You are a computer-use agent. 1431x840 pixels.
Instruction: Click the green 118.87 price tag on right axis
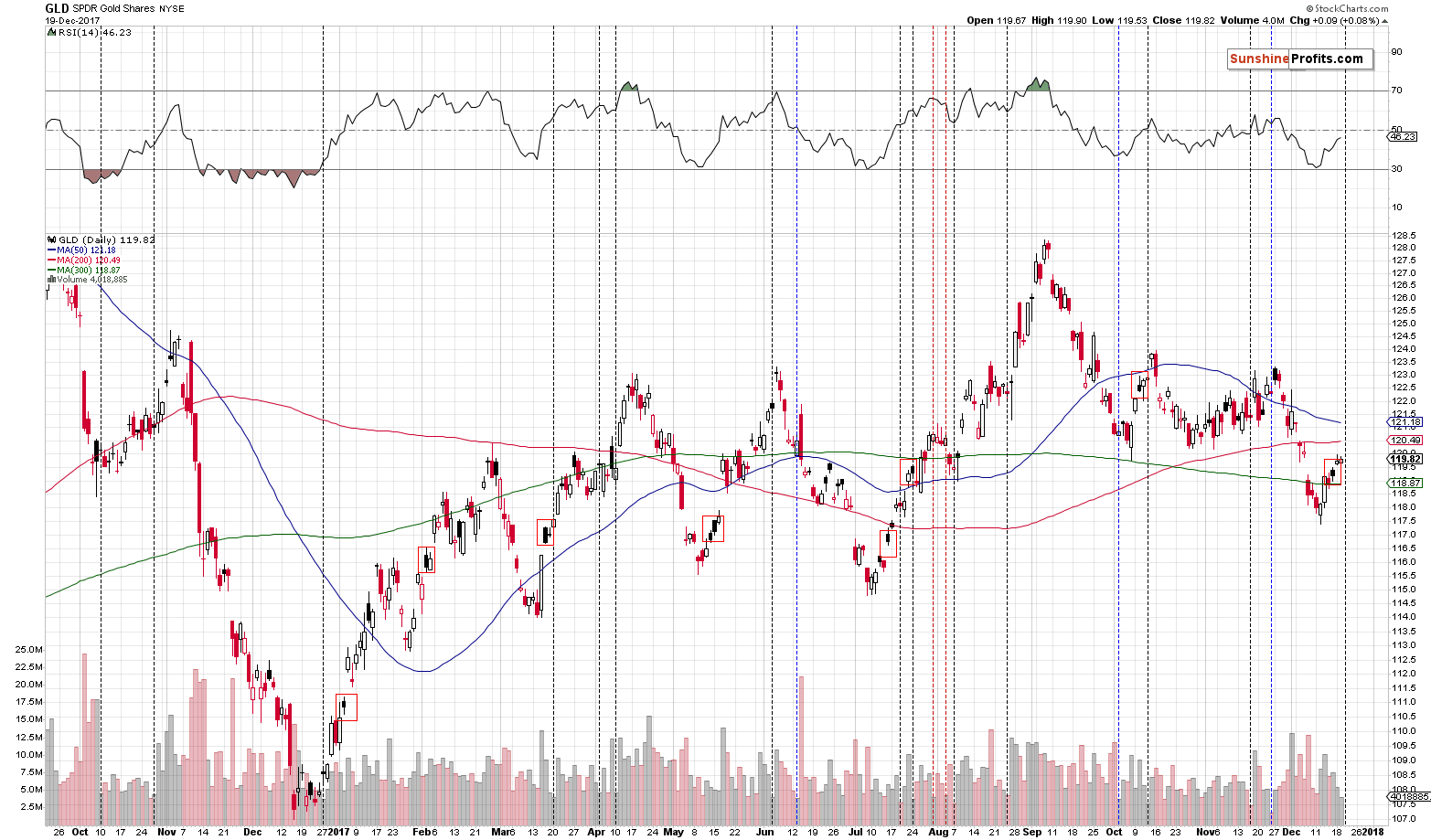(1404, 483)
